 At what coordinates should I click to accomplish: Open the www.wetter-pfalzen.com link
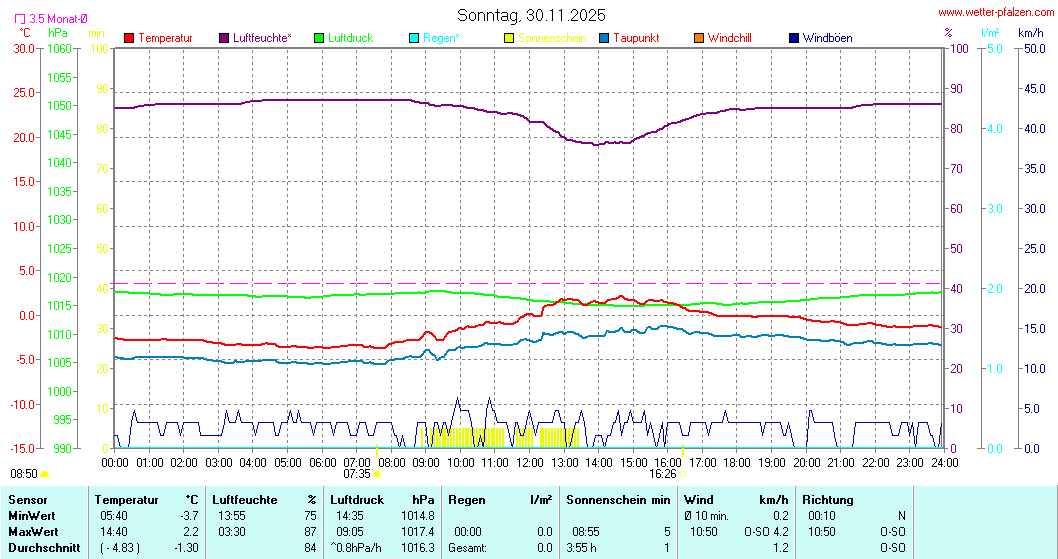[x=995, y=12]
